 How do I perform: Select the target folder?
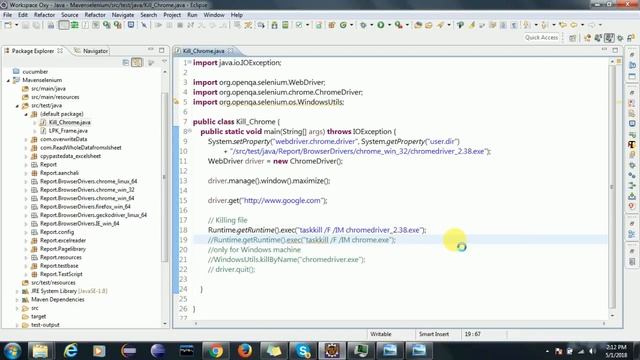tap(38, 316)
